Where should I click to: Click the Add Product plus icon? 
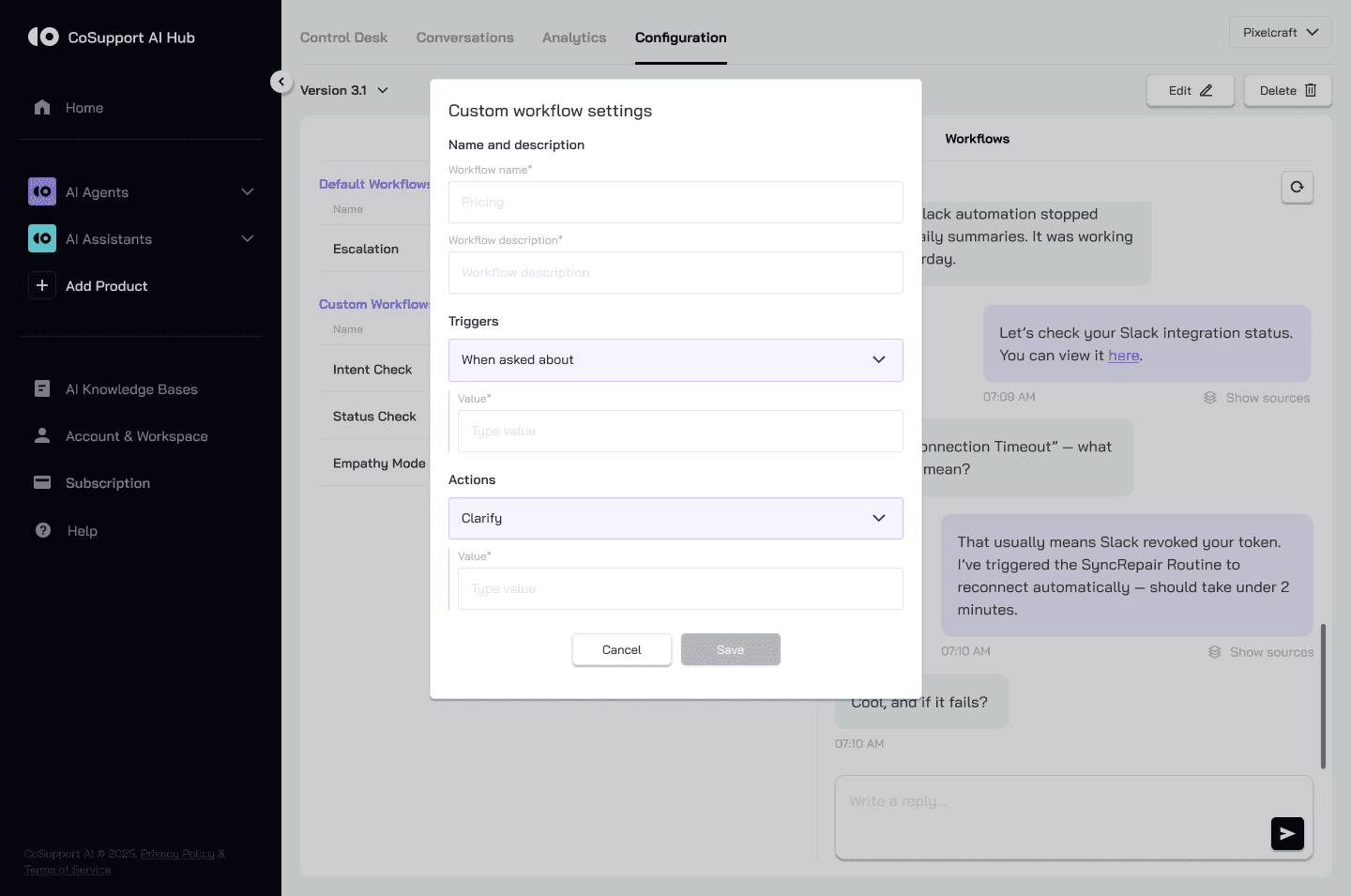pyautogui.click(x=42, y=285)
